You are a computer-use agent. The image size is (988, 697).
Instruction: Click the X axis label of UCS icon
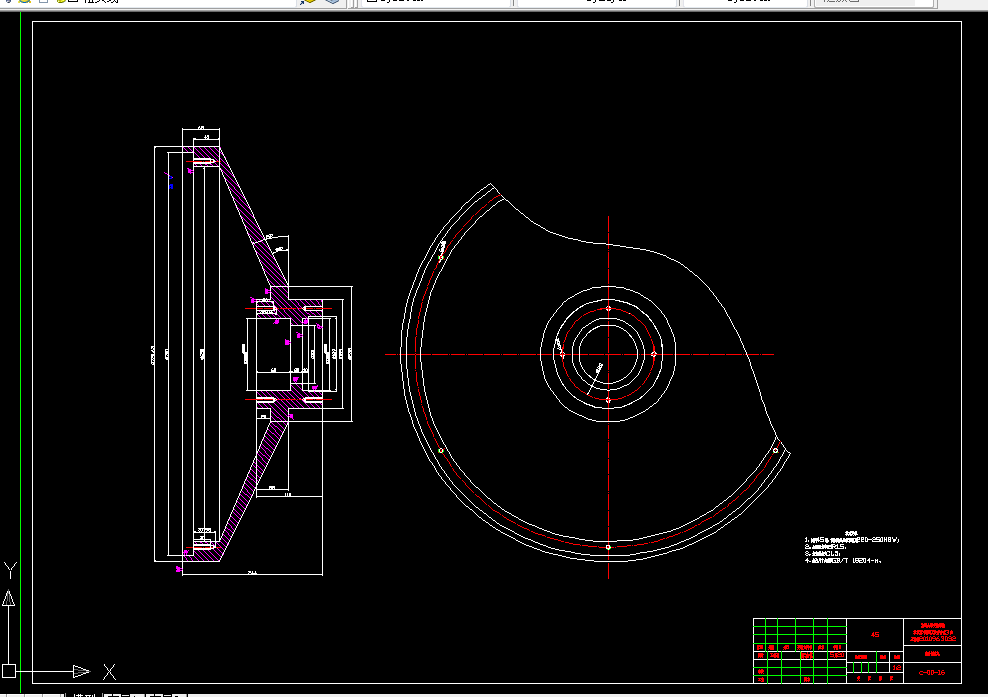pyautogui.click(x=110, y=672)
